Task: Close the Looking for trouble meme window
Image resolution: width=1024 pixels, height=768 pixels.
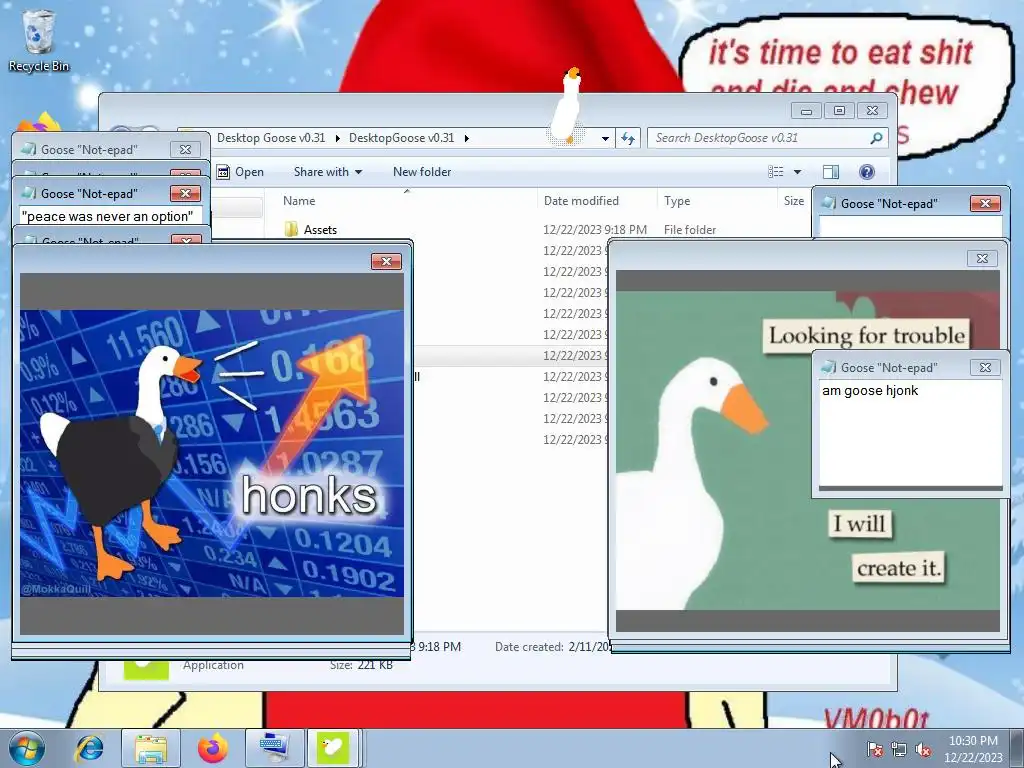Action: [982, 259]
